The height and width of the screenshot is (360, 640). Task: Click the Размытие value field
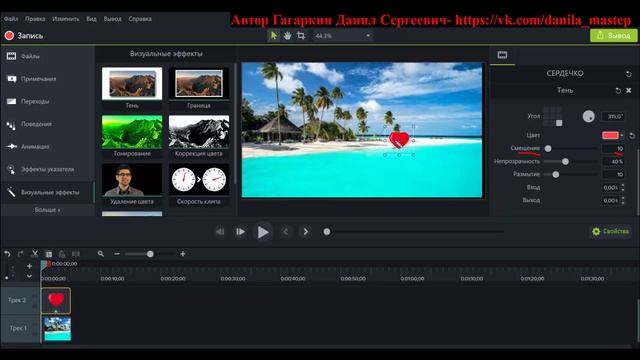[x=613, y=174]
